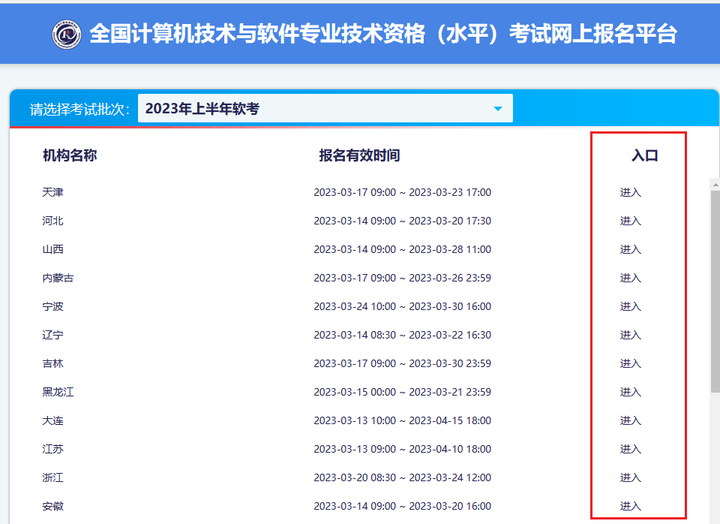Click the 机构名称 column header

click(x=70, y=155)
